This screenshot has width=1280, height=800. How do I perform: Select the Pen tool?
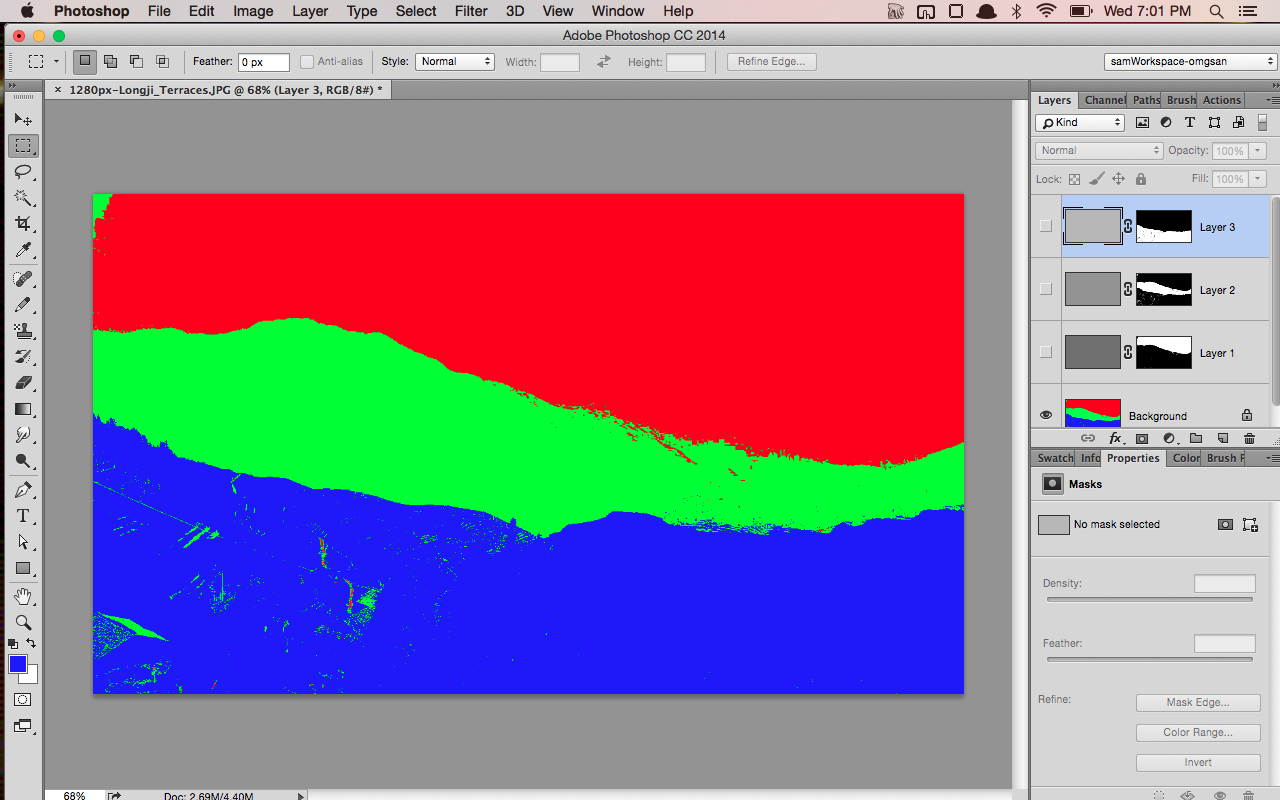[x=23, y=490]
